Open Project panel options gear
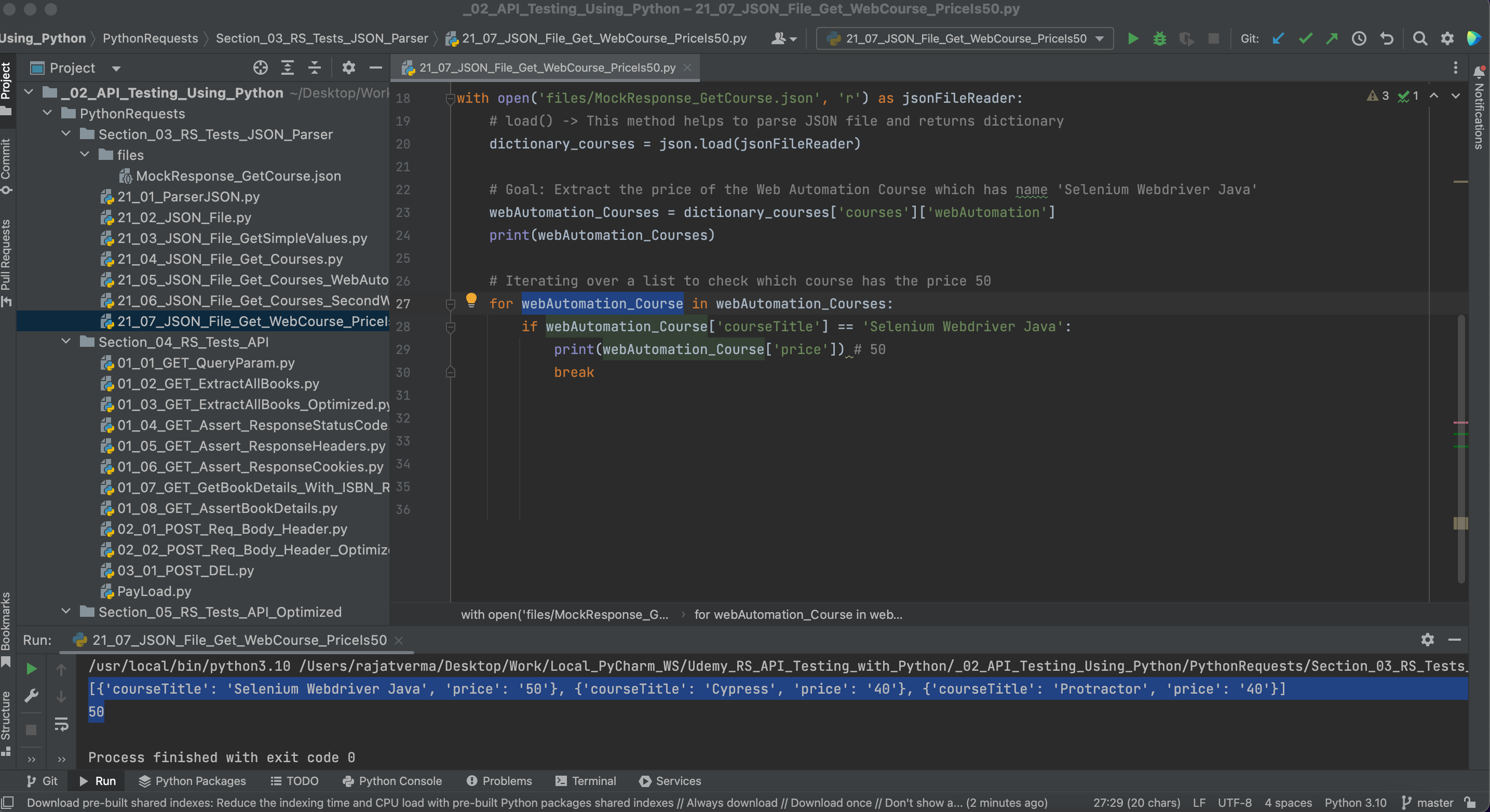The image size is (1490, 812). pyautogui.click(x=348, y=67)
